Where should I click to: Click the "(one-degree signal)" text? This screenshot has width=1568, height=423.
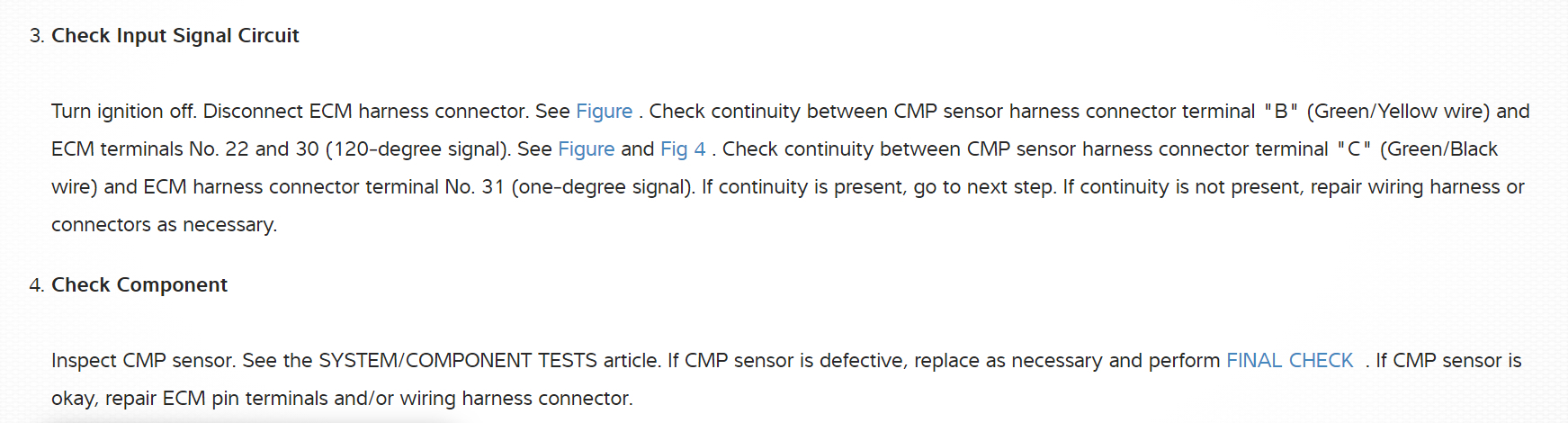(x=603, y=186)
